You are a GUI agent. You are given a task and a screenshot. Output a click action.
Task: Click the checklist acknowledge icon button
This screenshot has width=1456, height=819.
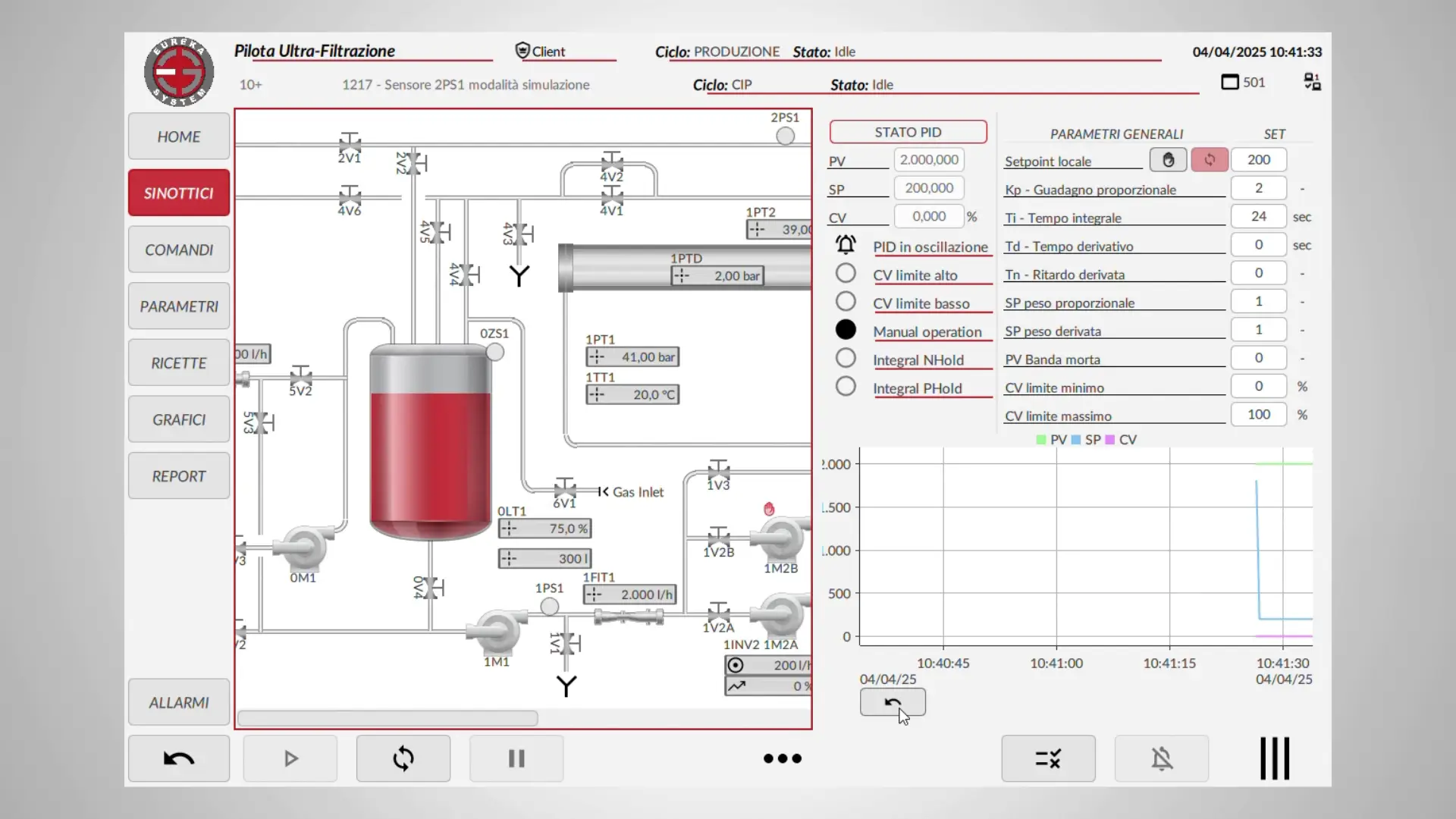1048,758
